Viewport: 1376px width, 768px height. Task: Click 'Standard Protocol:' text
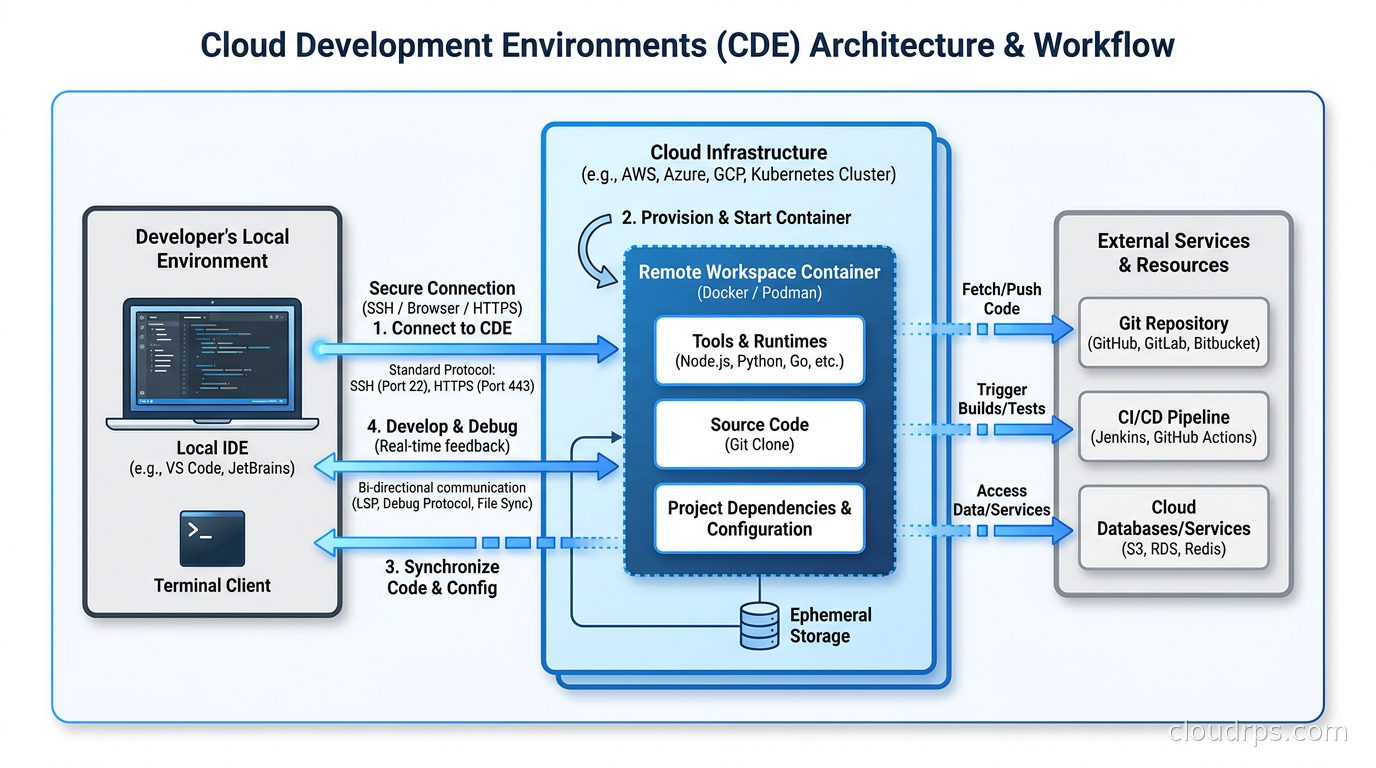pos(442,370)
